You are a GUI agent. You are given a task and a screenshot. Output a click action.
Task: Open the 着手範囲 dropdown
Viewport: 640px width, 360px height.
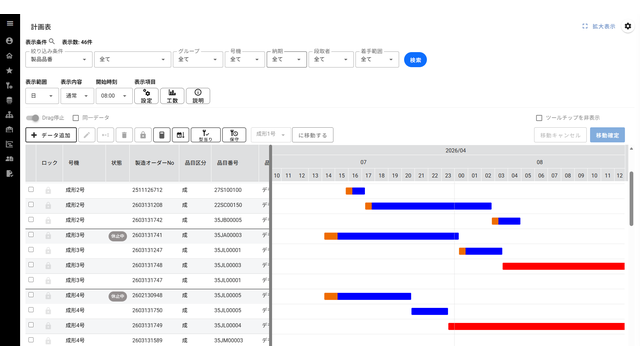377,60
